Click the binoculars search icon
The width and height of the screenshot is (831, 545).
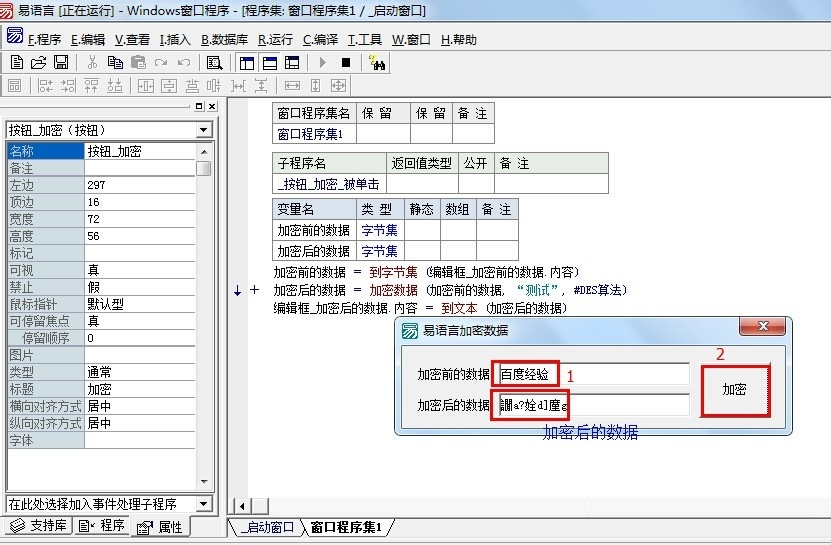[x=377, y=63]
